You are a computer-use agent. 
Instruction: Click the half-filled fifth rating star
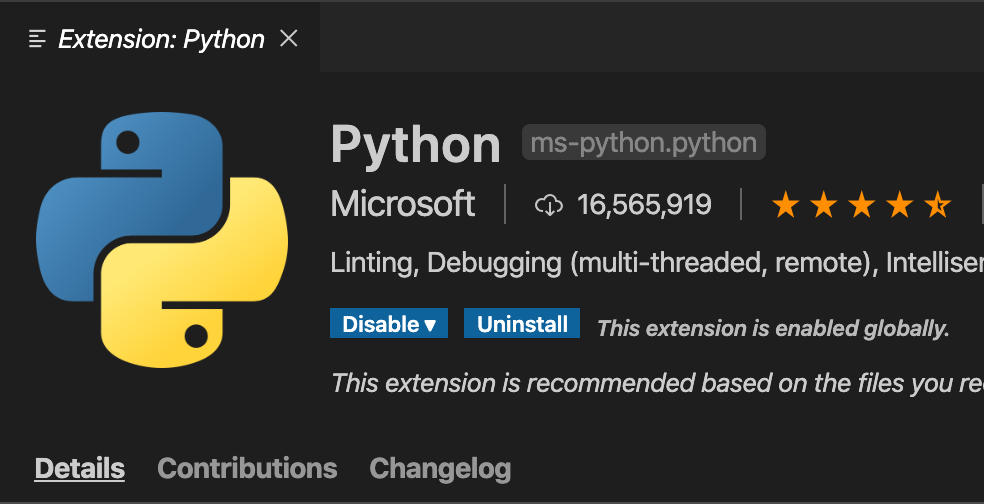pos(937,206)
